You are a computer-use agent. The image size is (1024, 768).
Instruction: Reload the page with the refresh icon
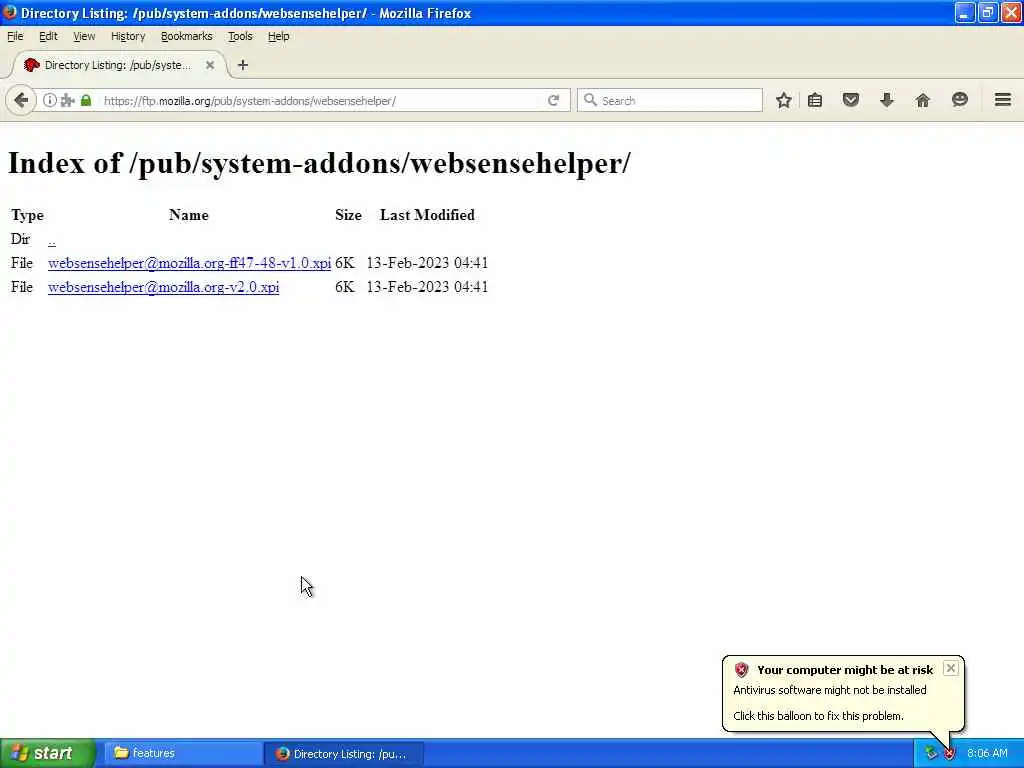click(554, 101)
